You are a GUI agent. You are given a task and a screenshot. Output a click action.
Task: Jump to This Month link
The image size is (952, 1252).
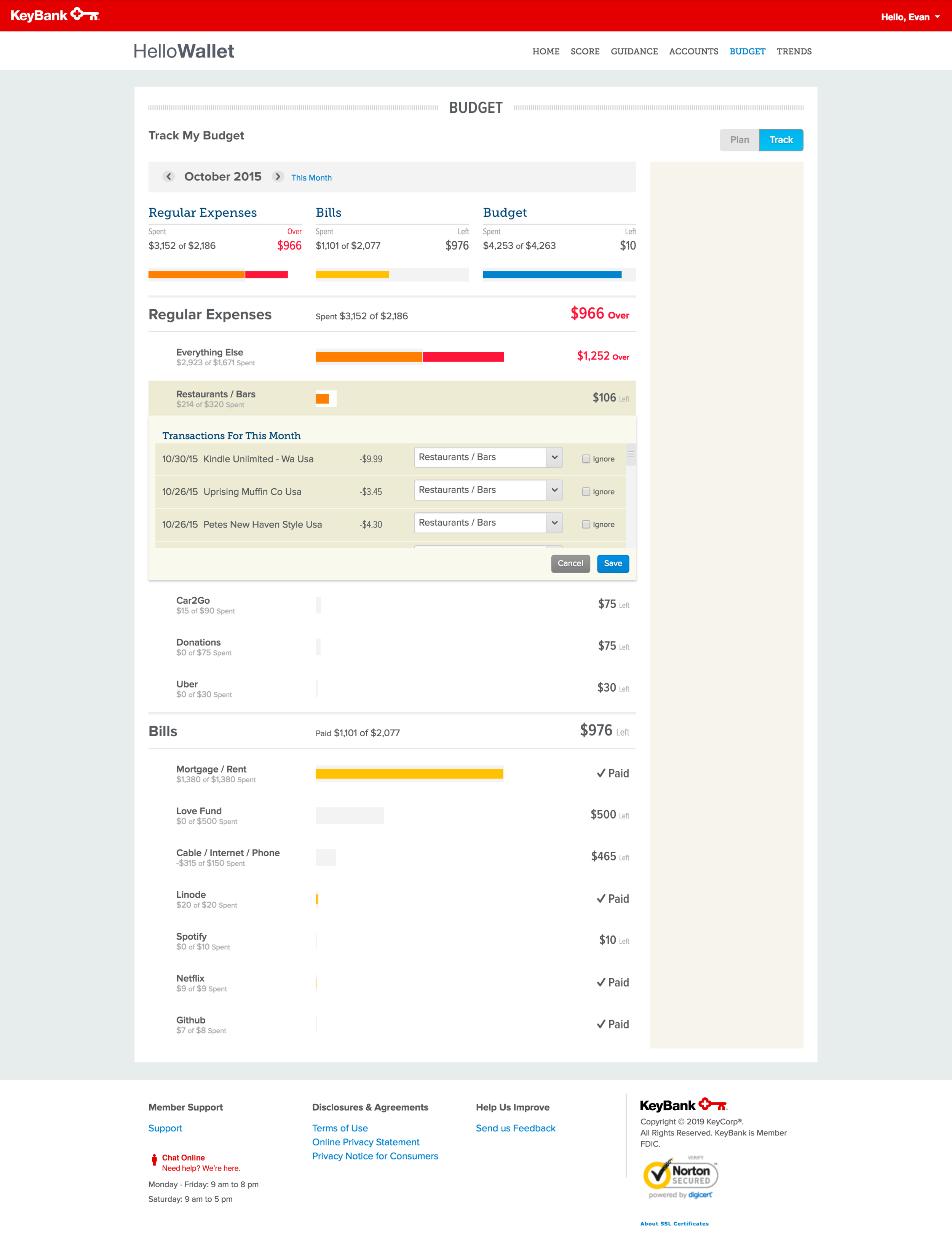(x=311, y=177)
